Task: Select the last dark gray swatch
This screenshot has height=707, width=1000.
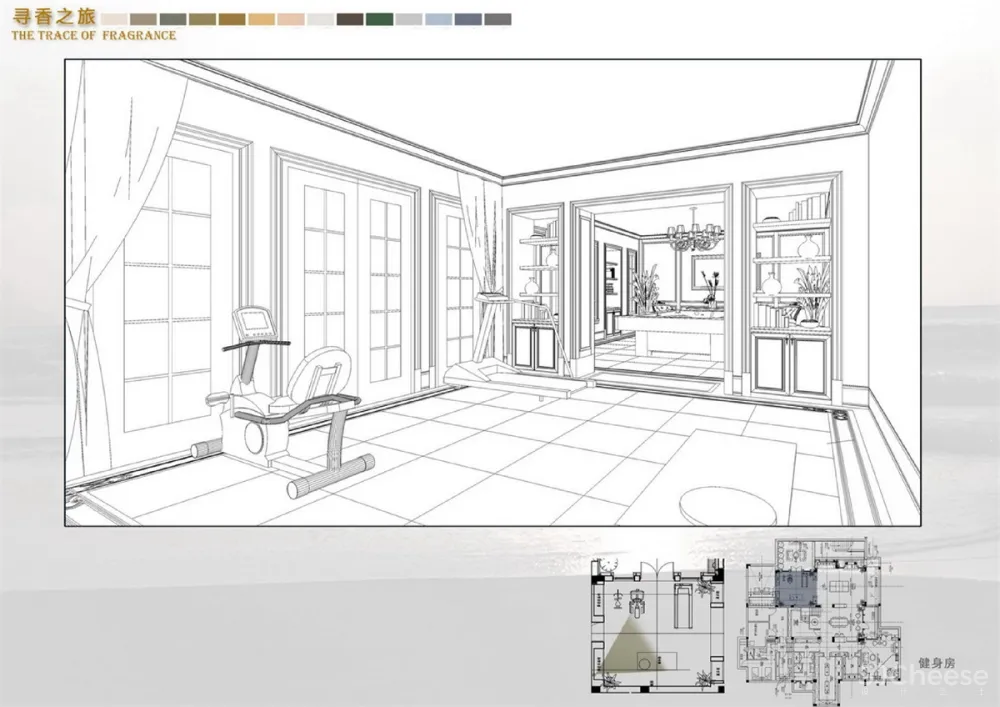Action: pos(497,19)
